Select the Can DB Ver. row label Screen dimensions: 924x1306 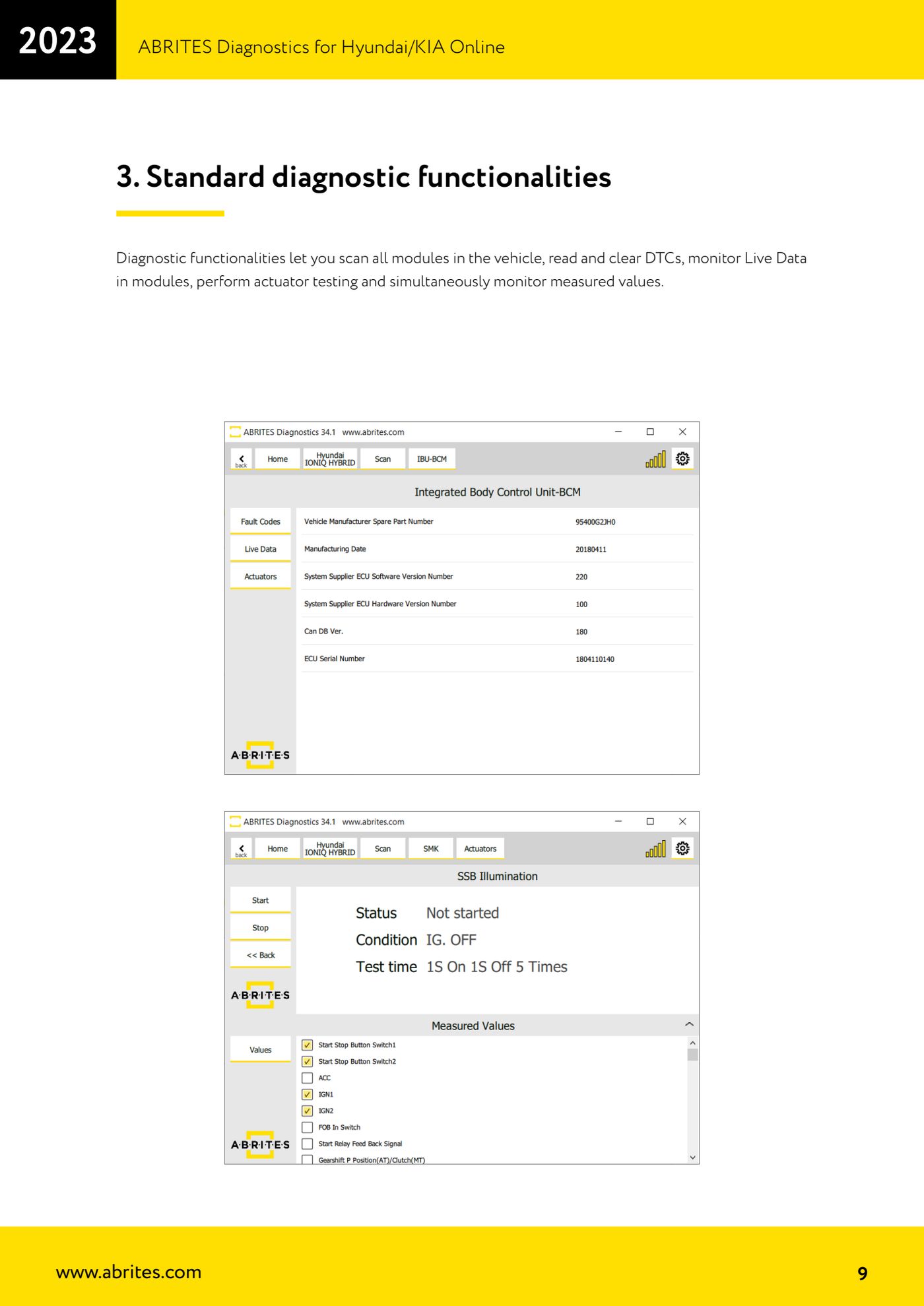click(323, 632)
